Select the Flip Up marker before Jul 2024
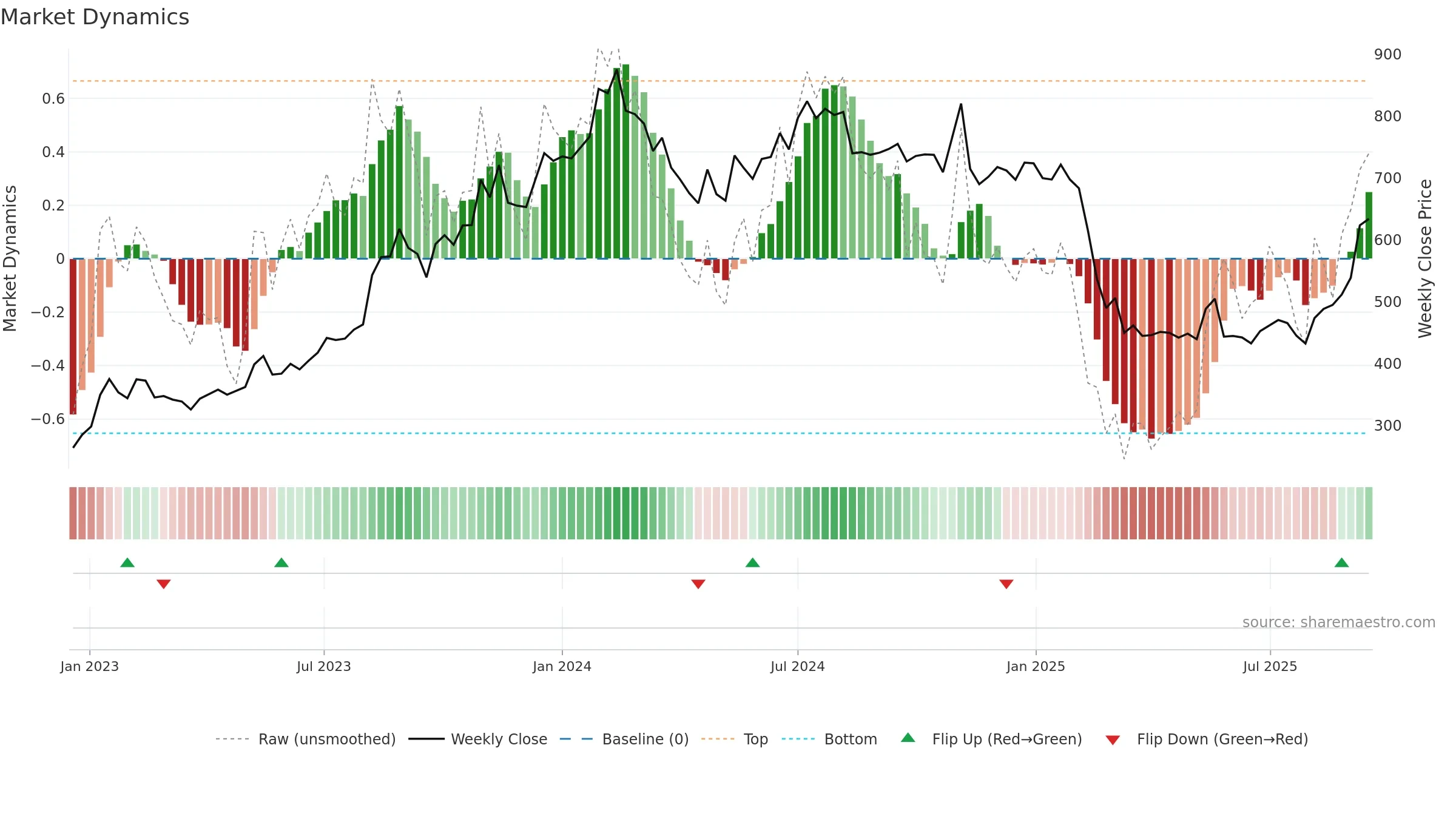Image resolution: width=1456 pixels, height=819 pixels. 753,562
